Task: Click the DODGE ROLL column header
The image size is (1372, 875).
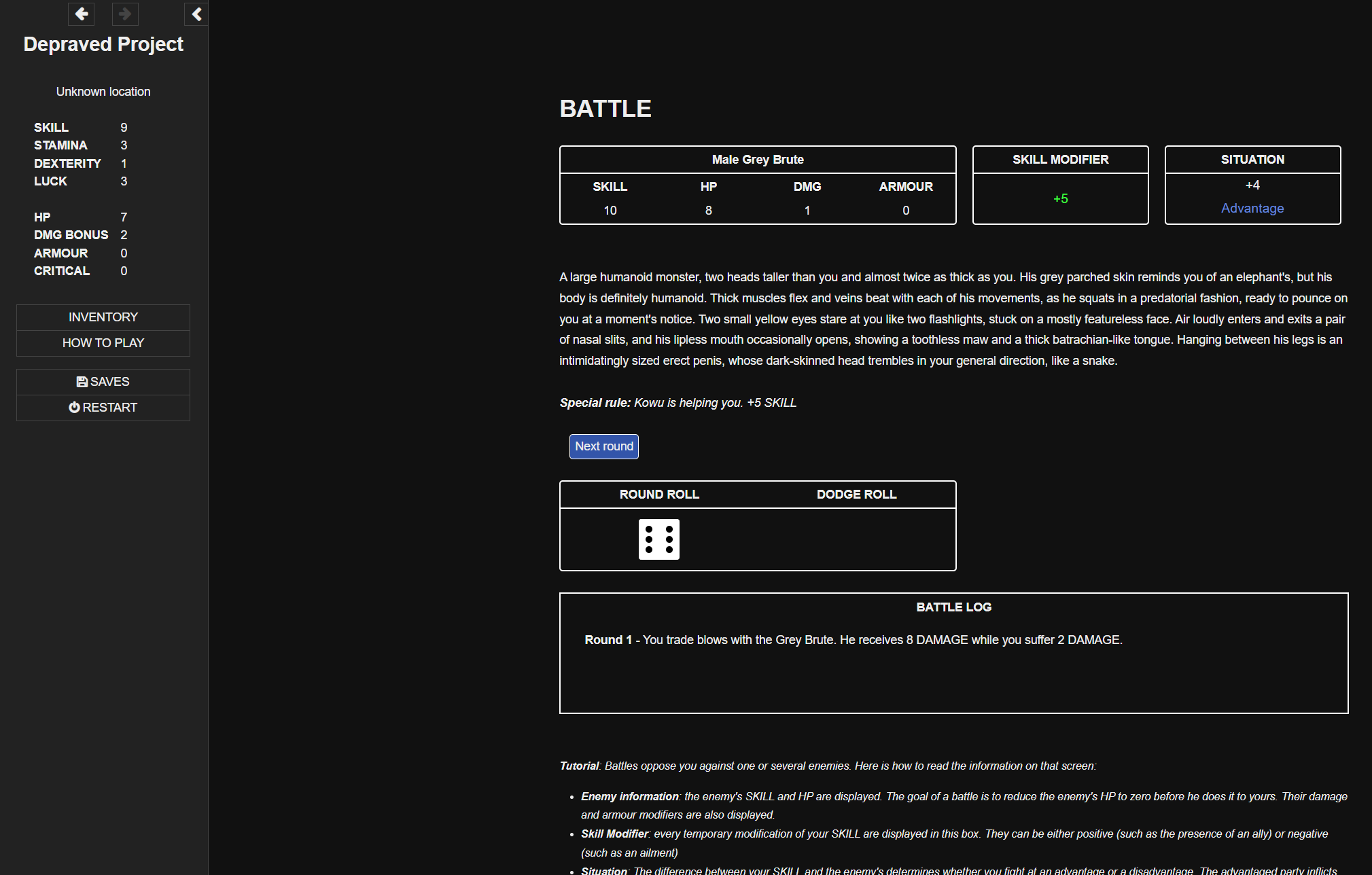Action: click(x=856, y=495)
